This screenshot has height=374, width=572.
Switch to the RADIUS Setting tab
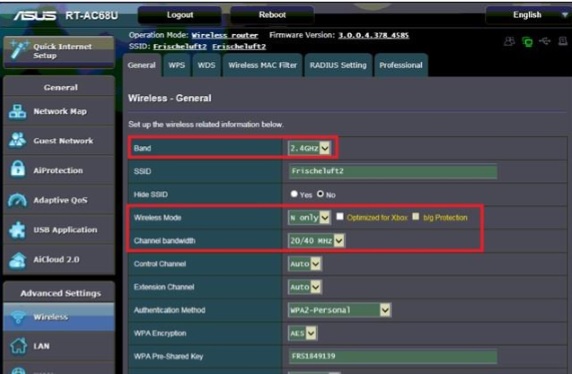pyautogui.click(x=338, y=65)
